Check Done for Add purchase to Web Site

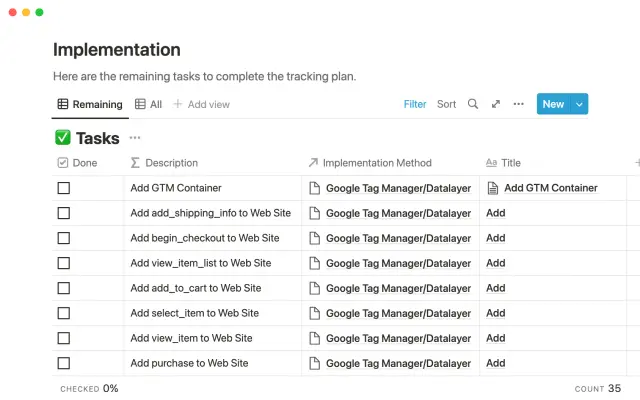(64, 363)
